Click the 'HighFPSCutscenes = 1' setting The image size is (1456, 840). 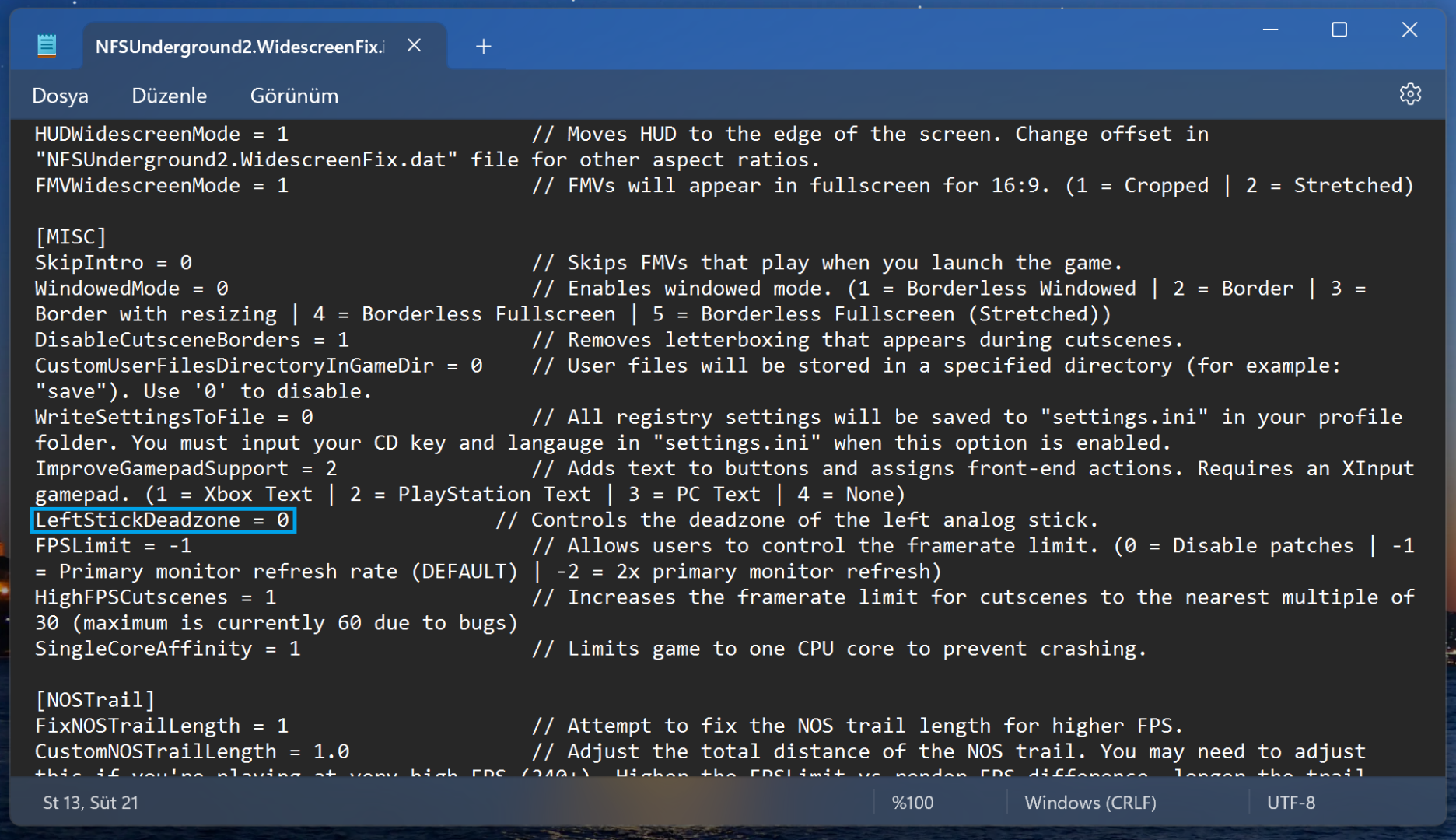point(156,597)
